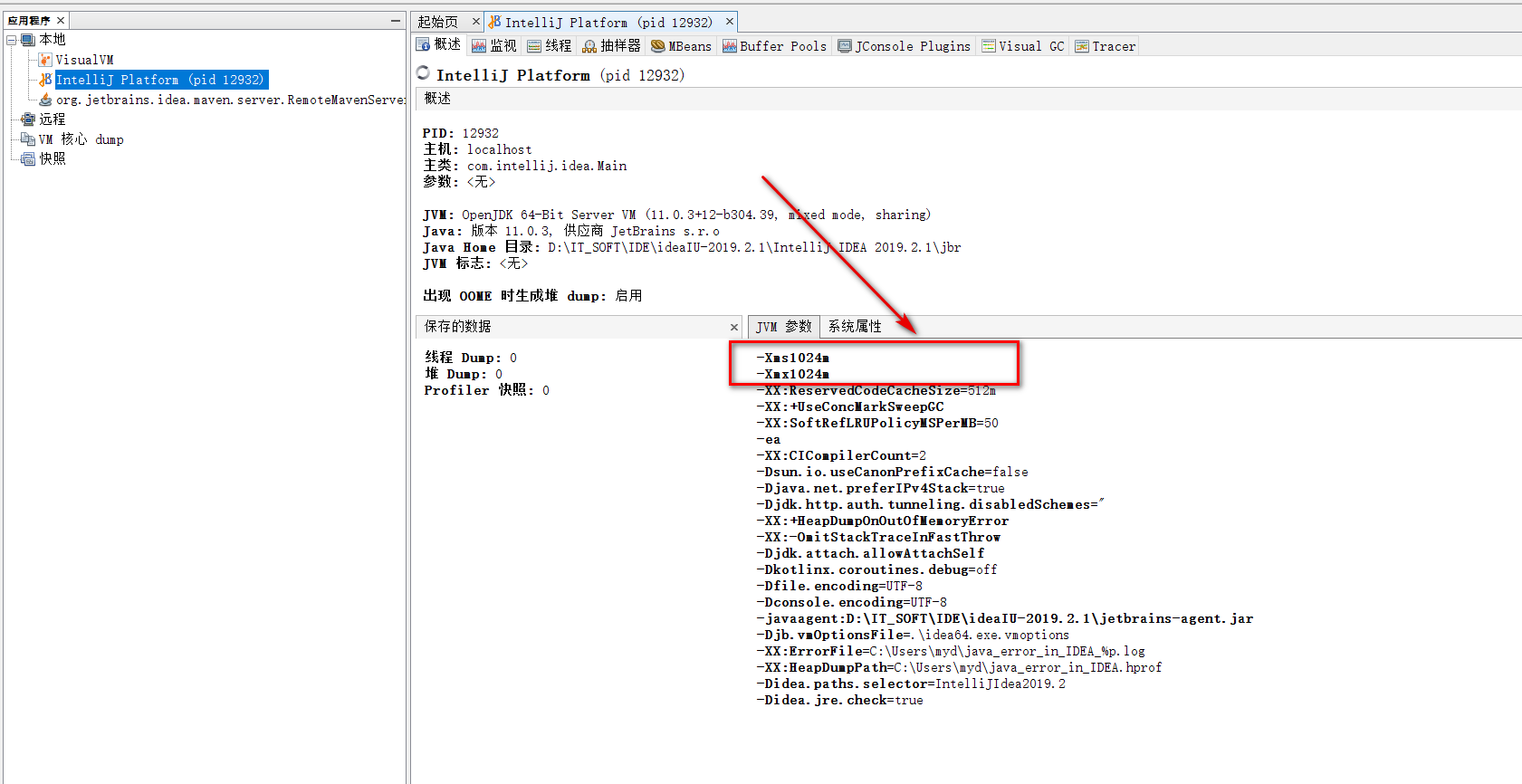The width and height of the screenshot is (1522, 784).
Task: Click -XX:SoftRefLRUPolicyMSPerMB=50 argument
Action: tap(877, 423)
